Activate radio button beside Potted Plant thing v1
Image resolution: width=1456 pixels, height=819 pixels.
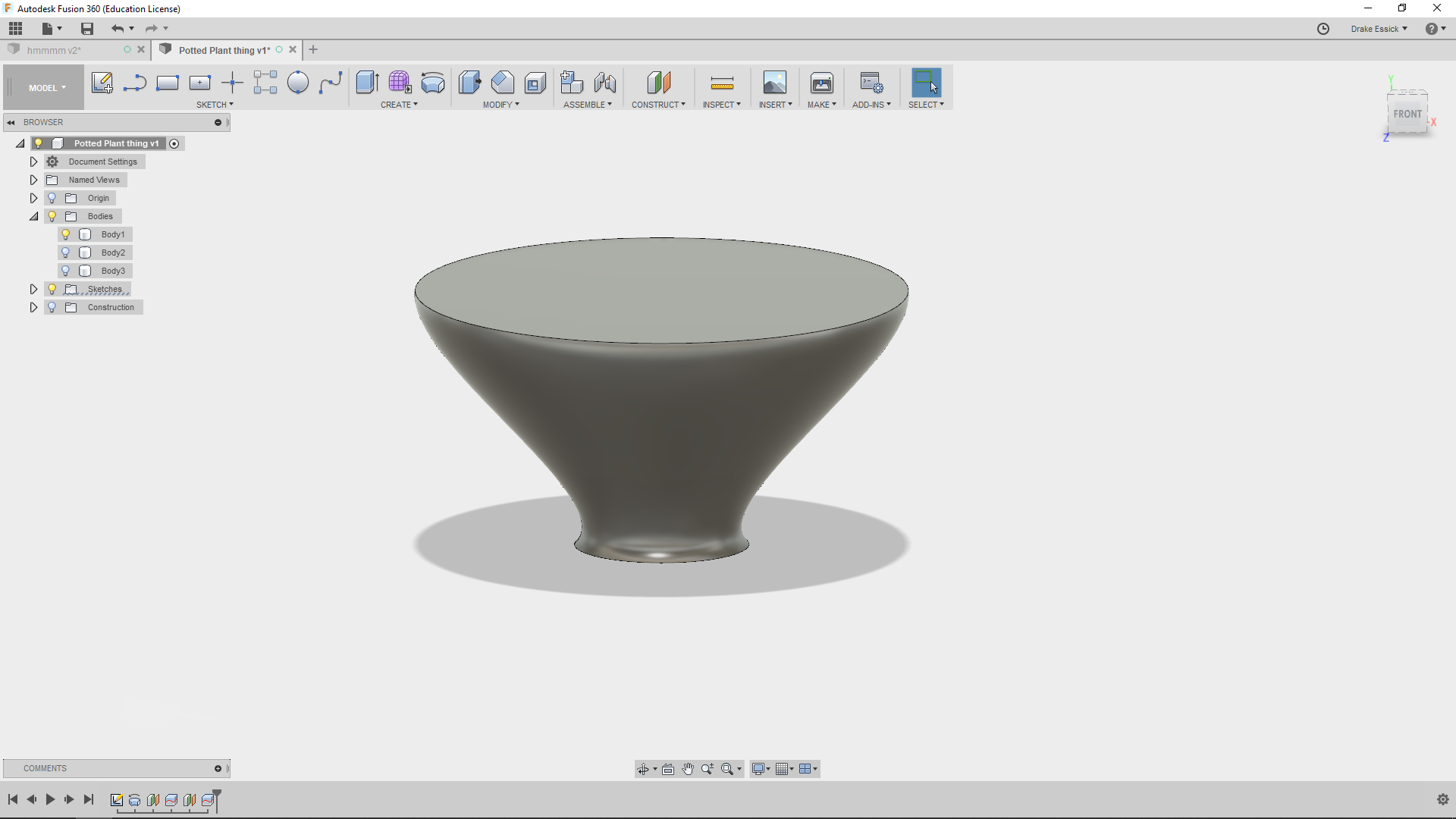(174, 143)
